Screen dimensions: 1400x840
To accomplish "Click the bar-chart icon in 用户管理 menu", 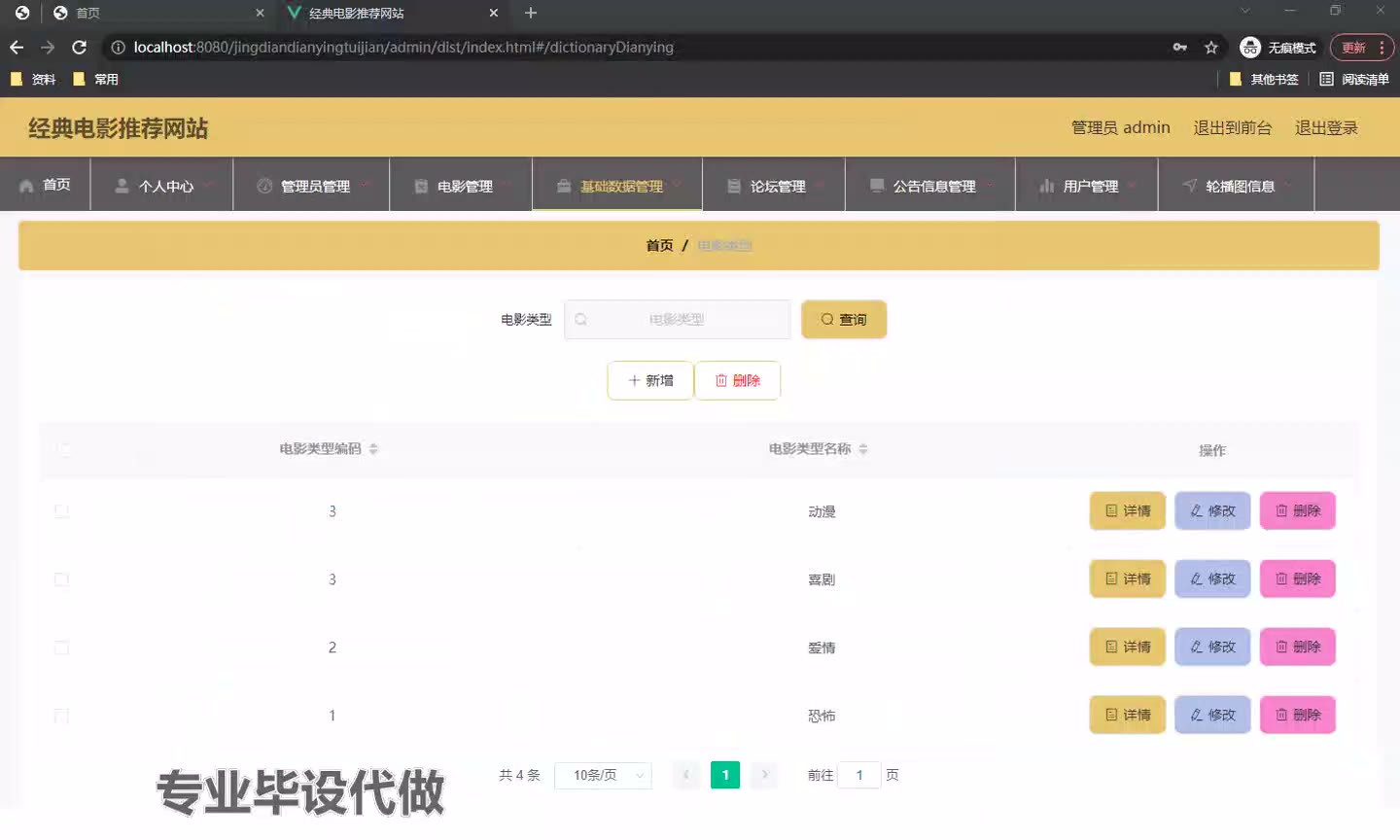I will (1046, 186).
